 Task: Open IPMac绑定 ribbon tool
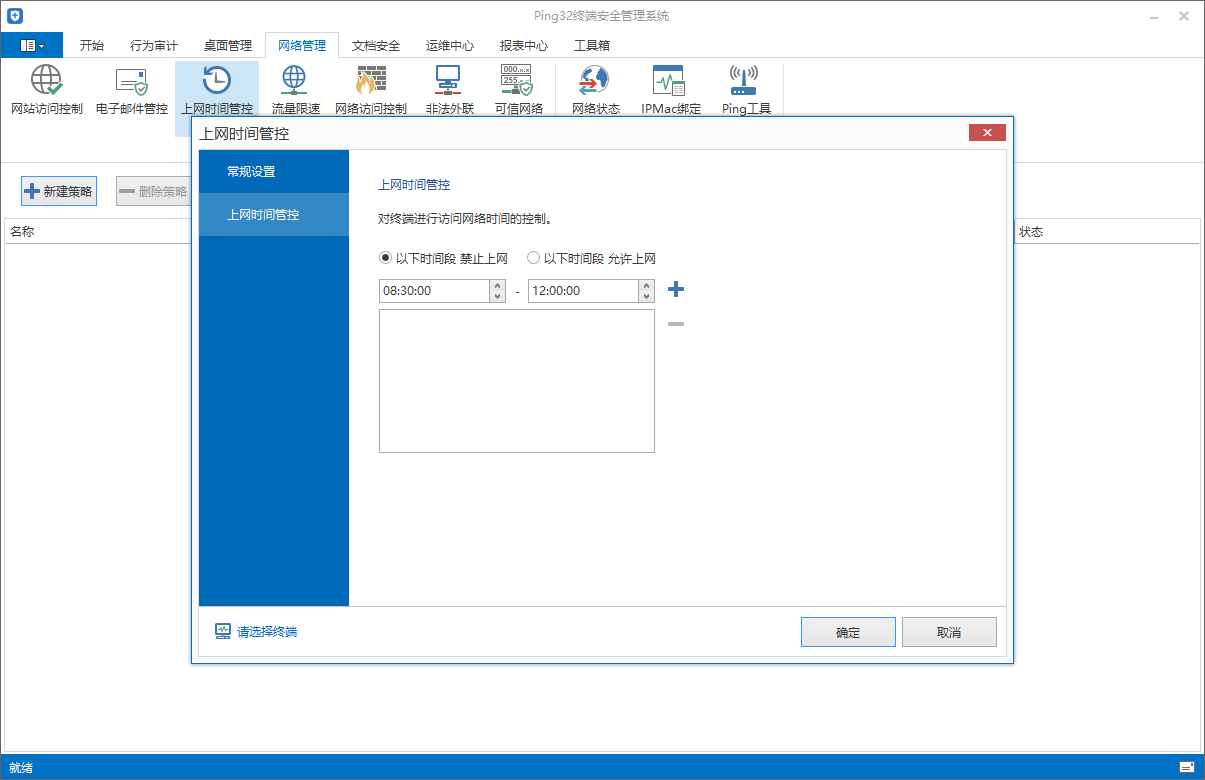click(671, 90)
